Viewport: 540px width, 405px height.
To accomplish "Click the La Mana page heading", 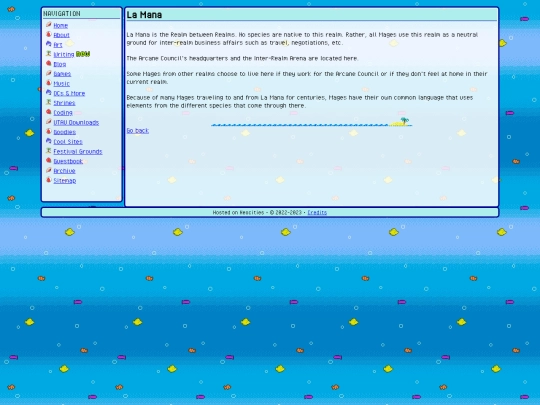I will 144,15.
